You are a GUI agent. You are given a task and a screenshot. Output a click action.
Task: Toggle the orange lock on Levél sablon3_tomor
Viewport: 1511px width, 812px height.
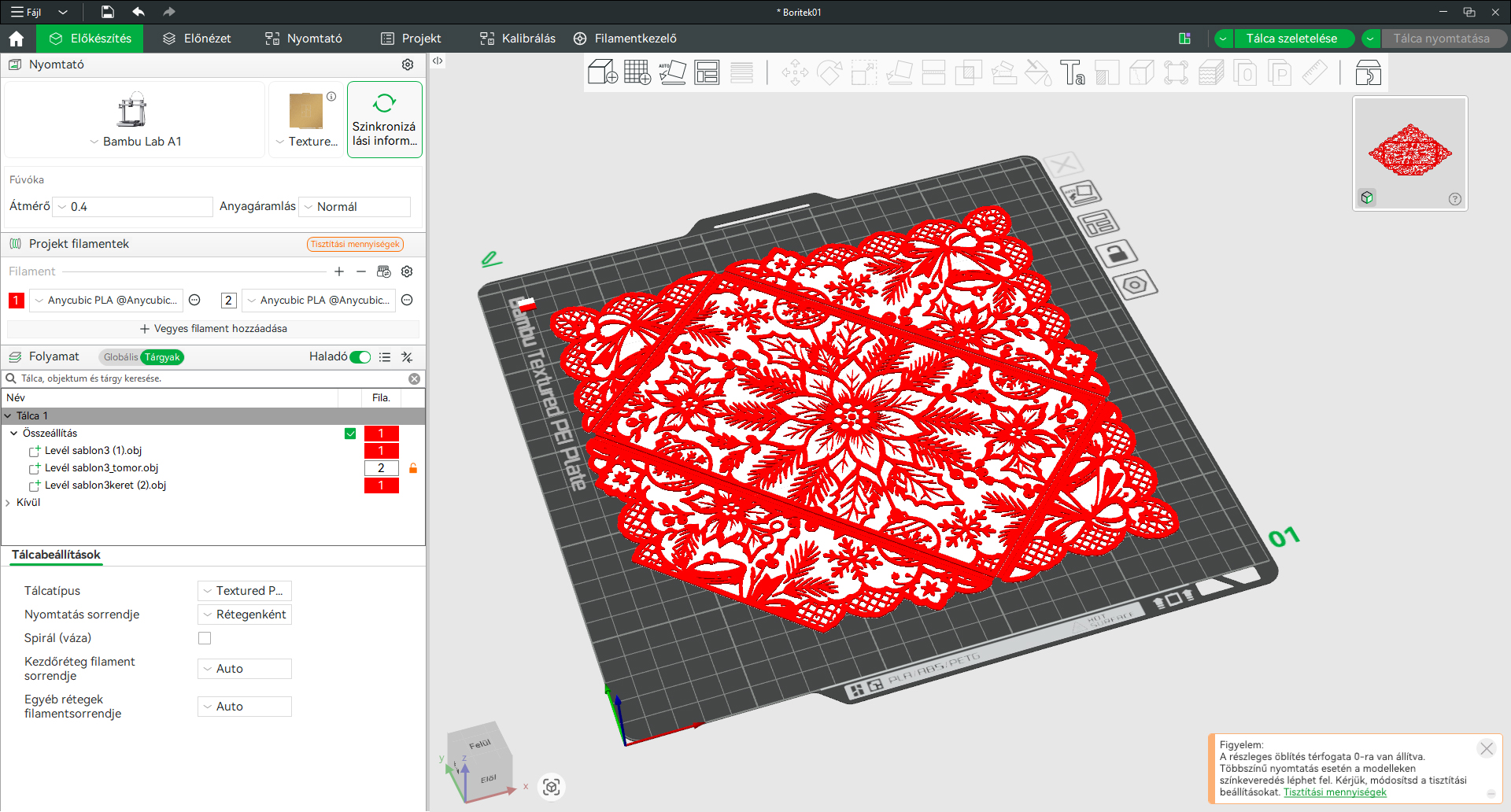click(x=413, y=468)
